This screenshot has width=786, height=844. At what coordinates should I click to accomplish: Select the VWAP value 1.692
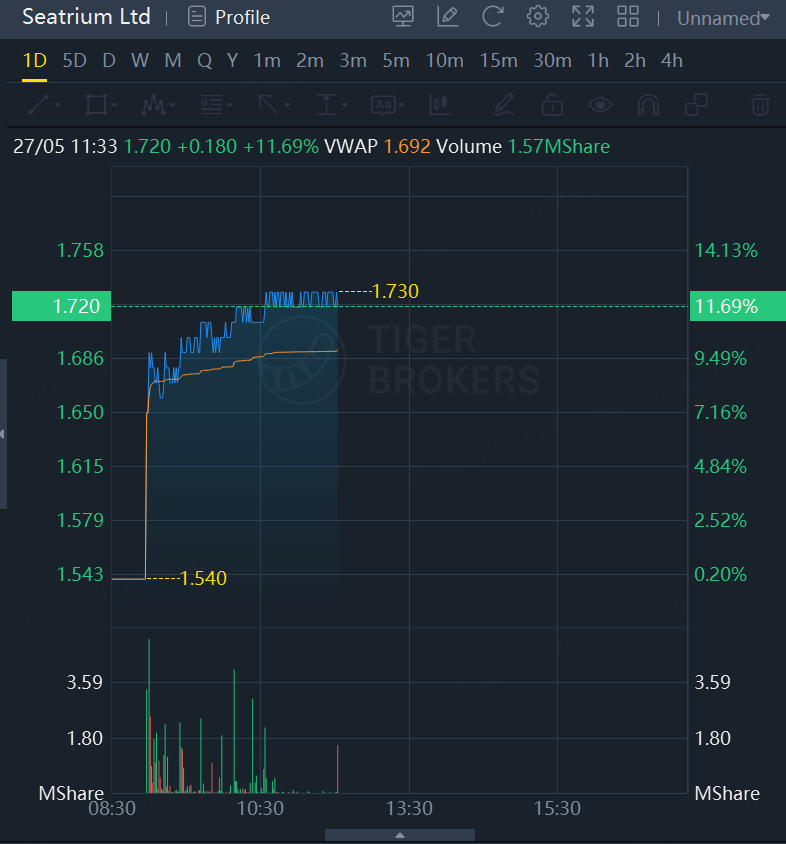tap(407, 146)
